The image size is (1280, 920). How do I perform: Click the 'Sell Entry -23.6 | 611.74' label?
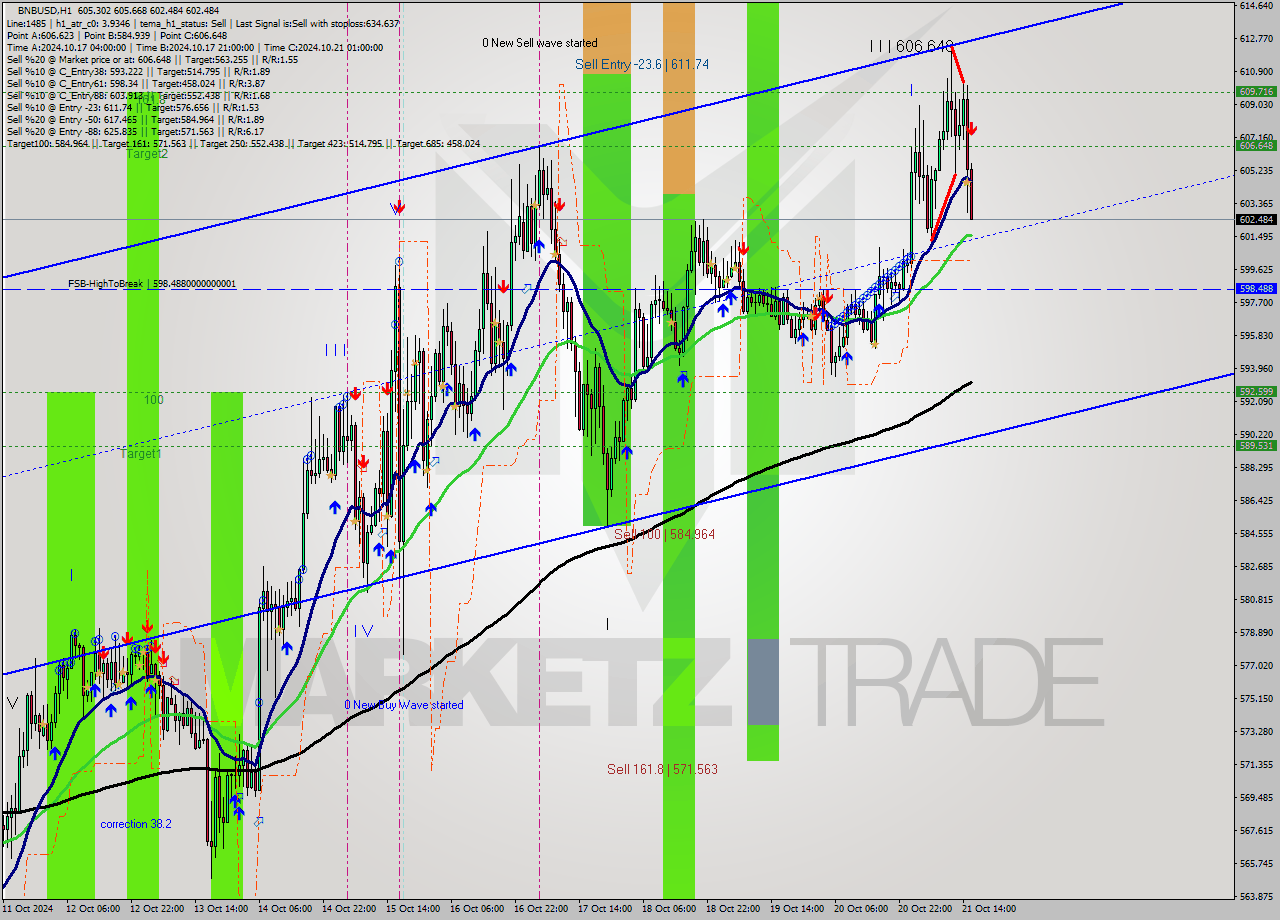[x=642, y=64]
